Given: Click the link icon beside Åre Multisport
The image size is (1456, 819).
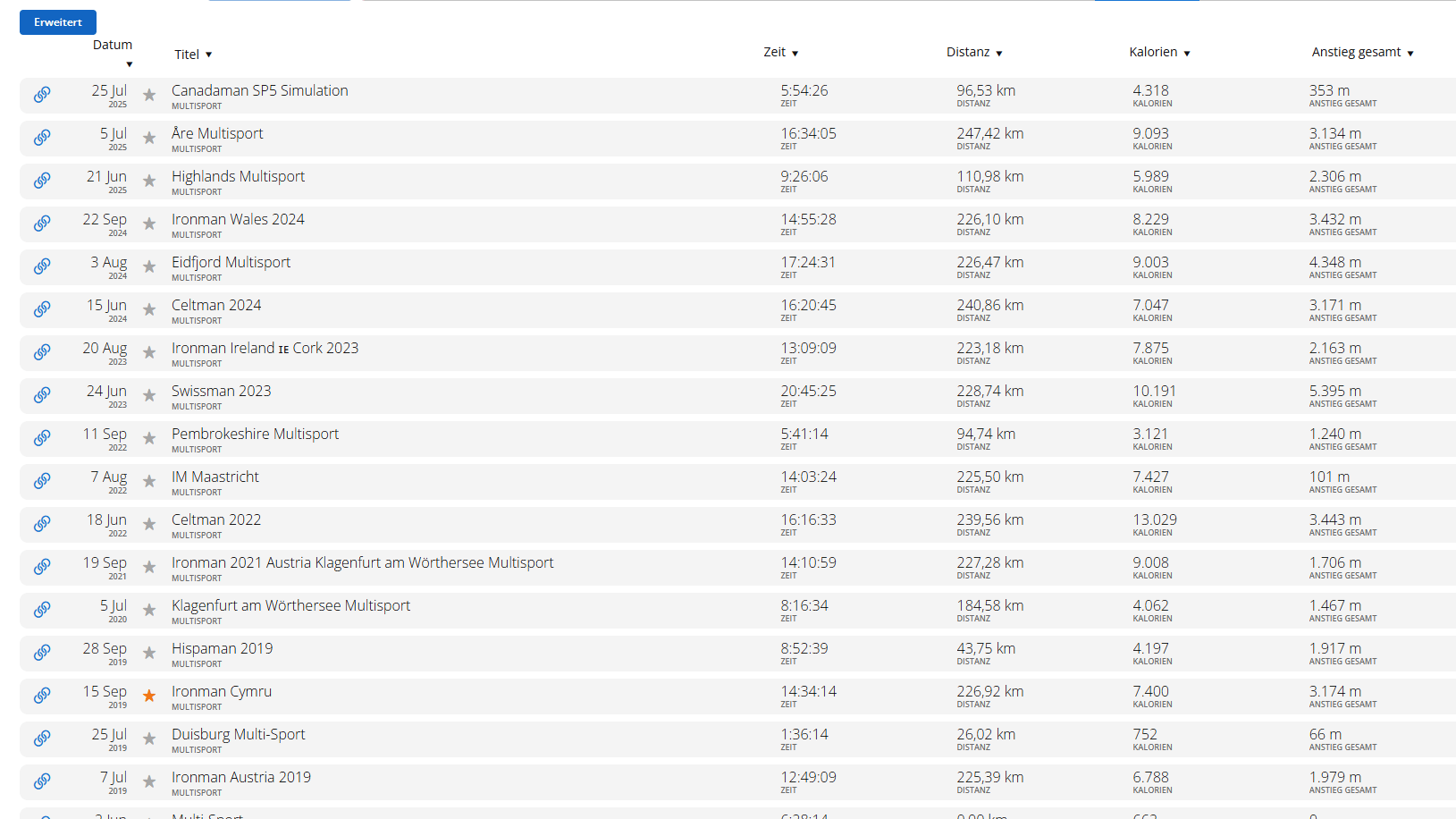Looking at the screenshot, I should (x=42, y=138).
